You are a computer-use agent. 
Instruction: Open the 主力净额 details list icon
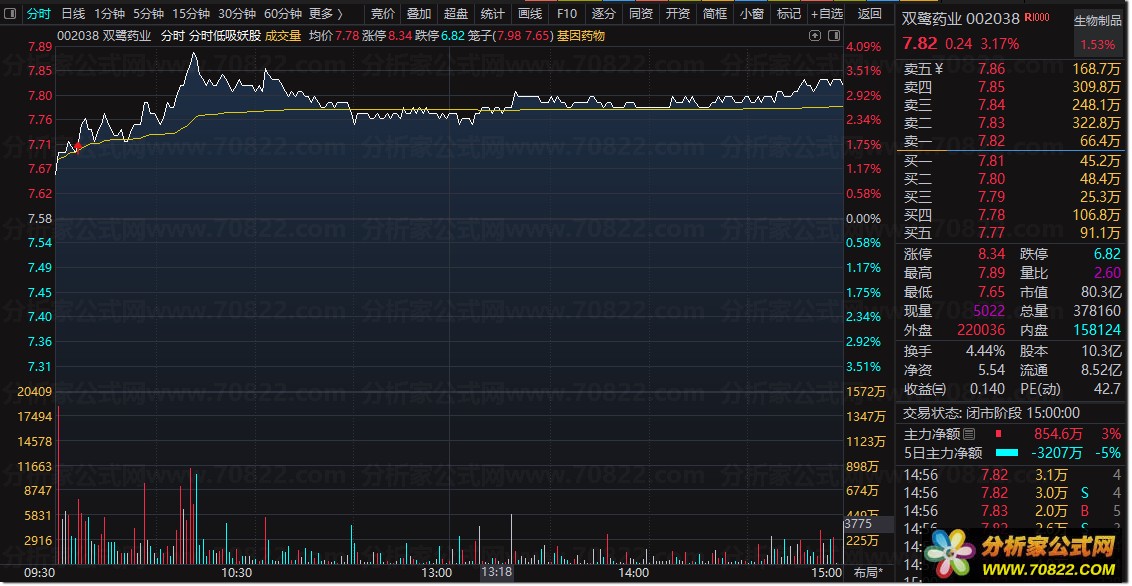coord(969,434)
